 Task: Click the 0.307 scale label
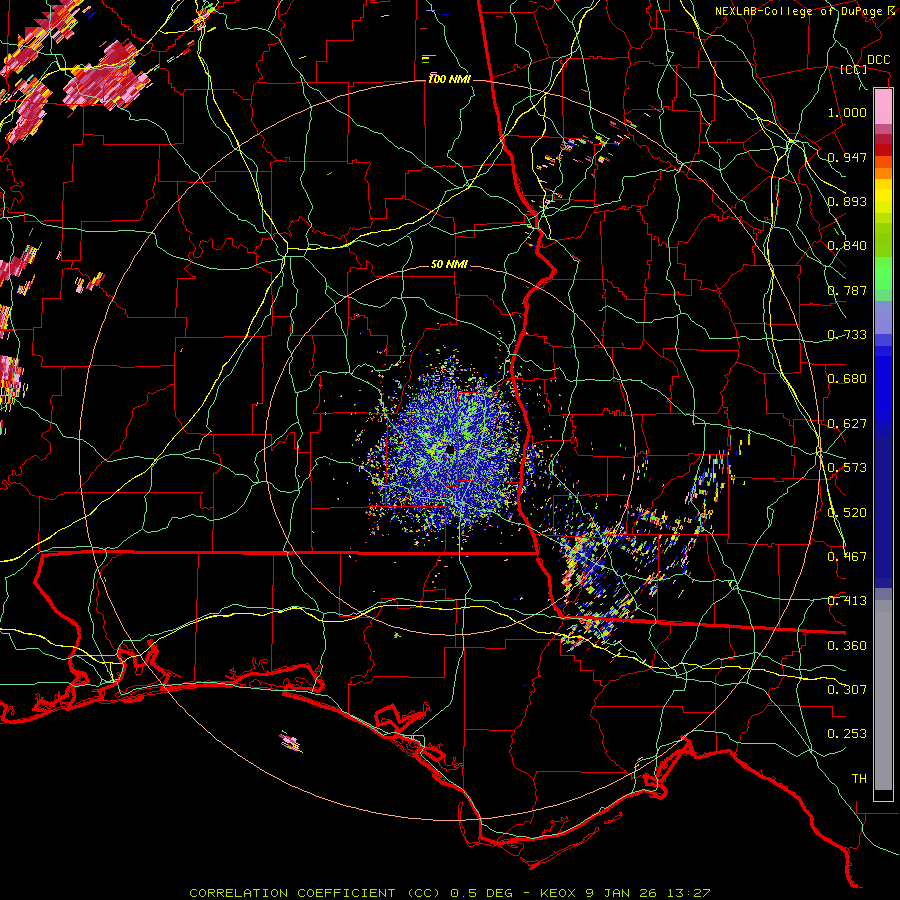tap(847, 690)
